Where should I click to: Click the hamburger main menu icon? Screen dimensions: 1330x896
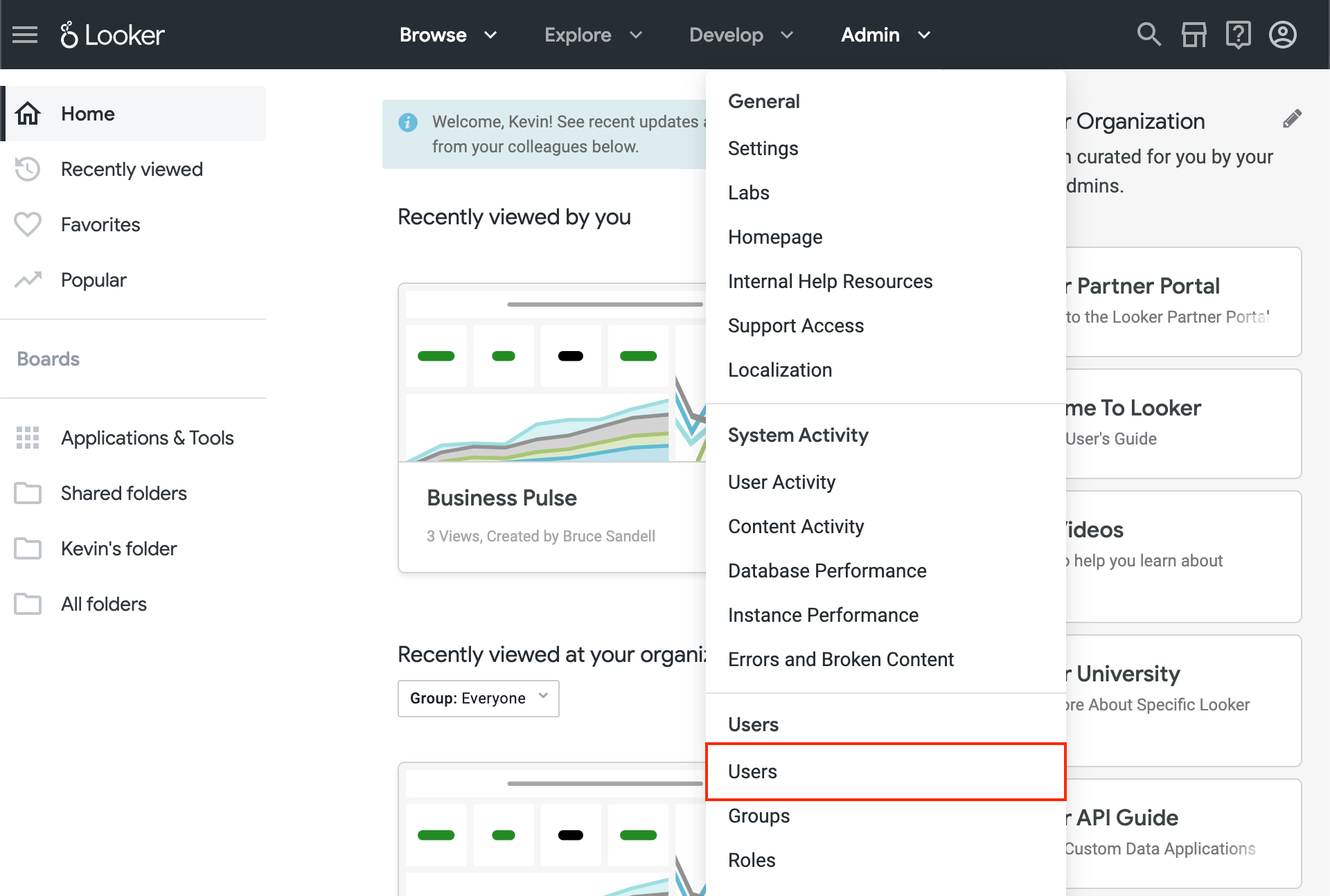25,35
